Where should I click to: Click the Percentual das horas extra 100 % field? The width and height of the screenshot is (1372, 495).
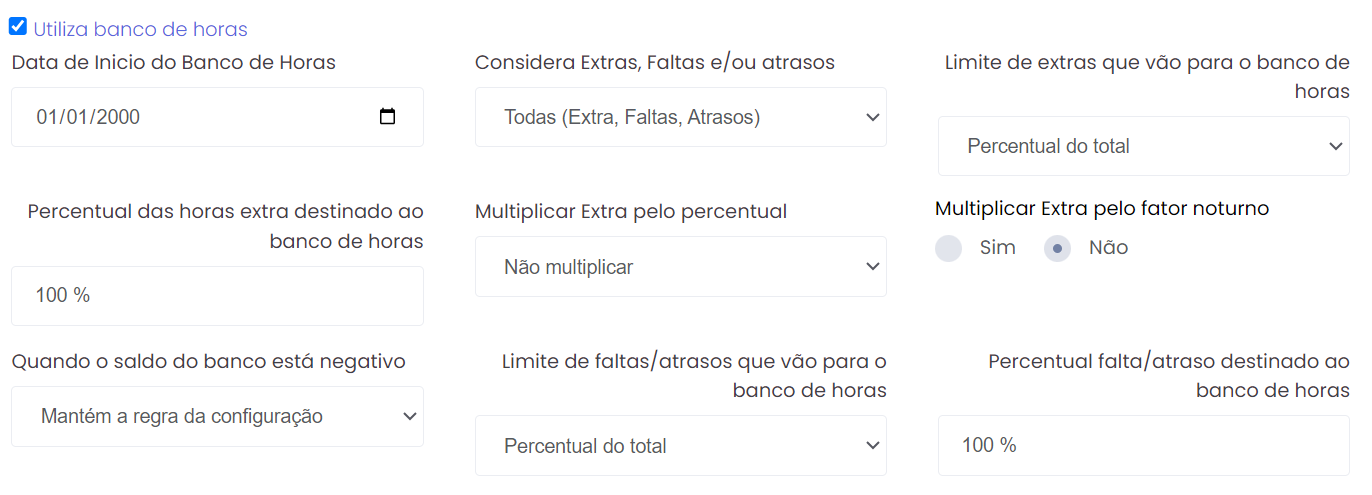(217, 296)
